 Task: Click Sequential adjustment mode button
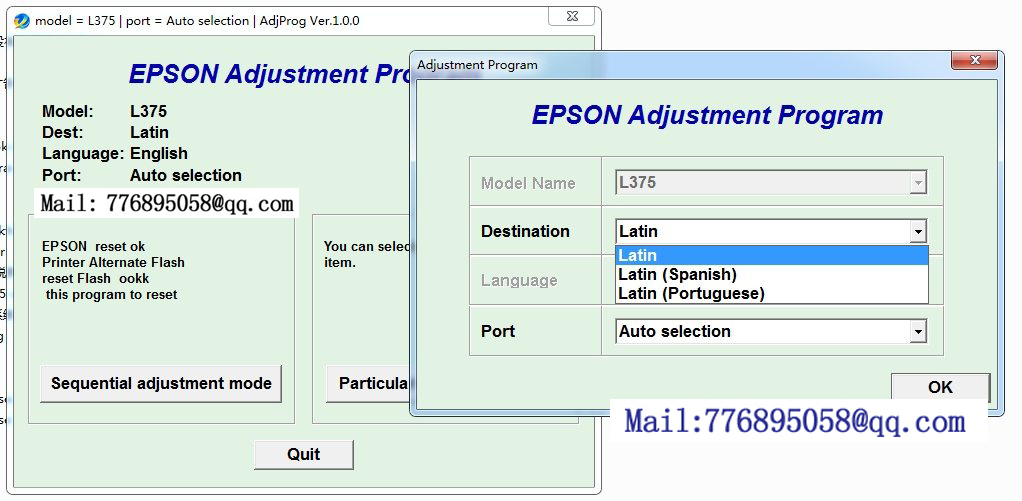[161, 383]
